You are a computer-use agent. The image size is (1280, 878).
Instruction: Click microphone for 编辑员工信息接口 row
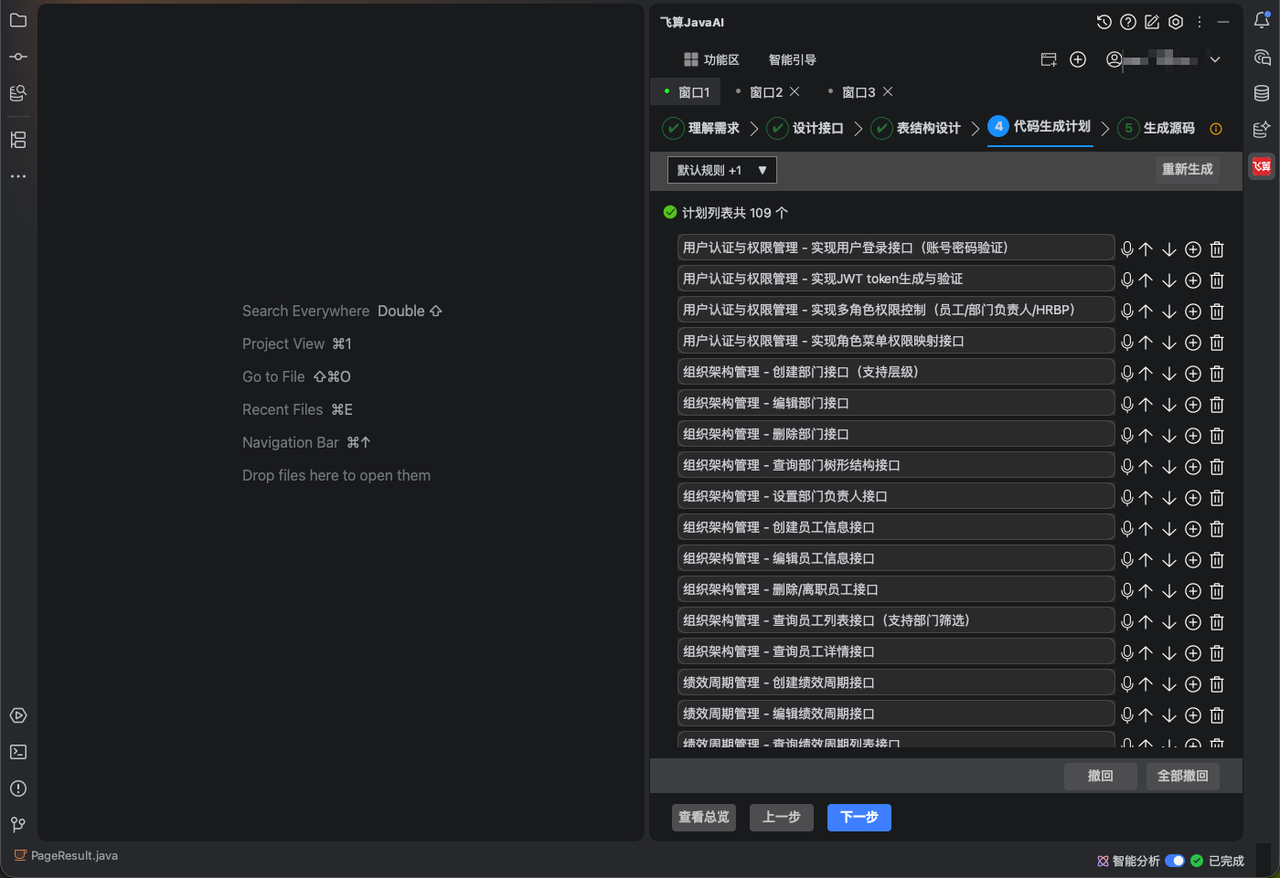point(1127,559)
